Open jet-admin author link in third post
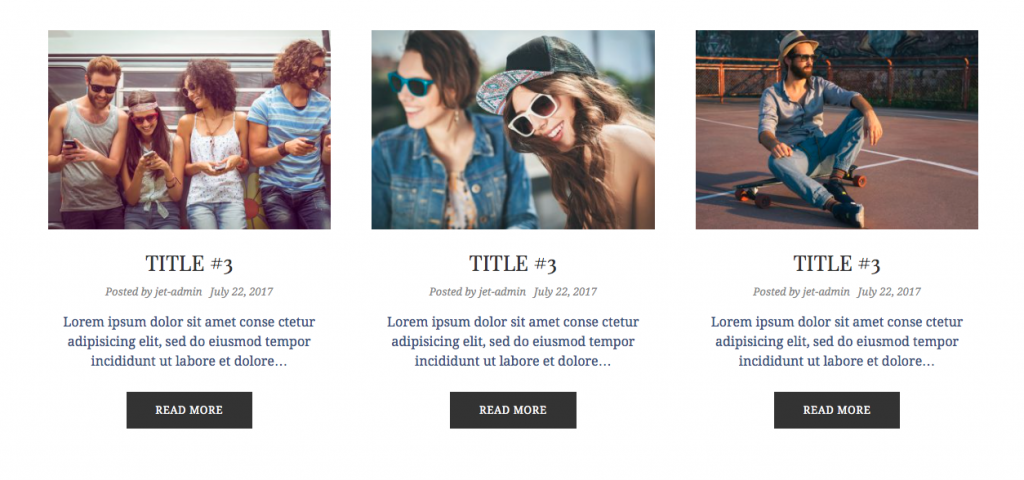This screenshot has height=480, width=1024. point(826,292)
